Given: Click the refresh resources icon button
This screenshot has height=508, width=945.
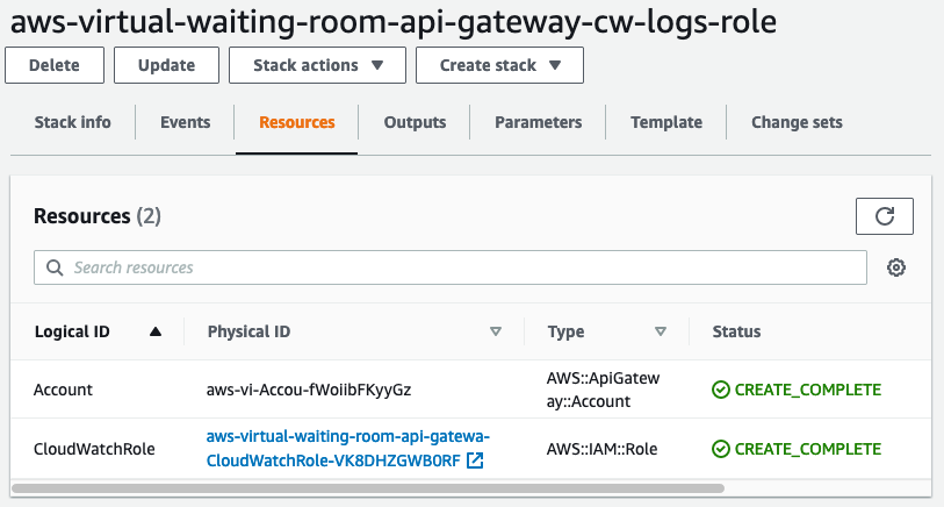Looking at the screenshot, I should click(x=884, y=216).
